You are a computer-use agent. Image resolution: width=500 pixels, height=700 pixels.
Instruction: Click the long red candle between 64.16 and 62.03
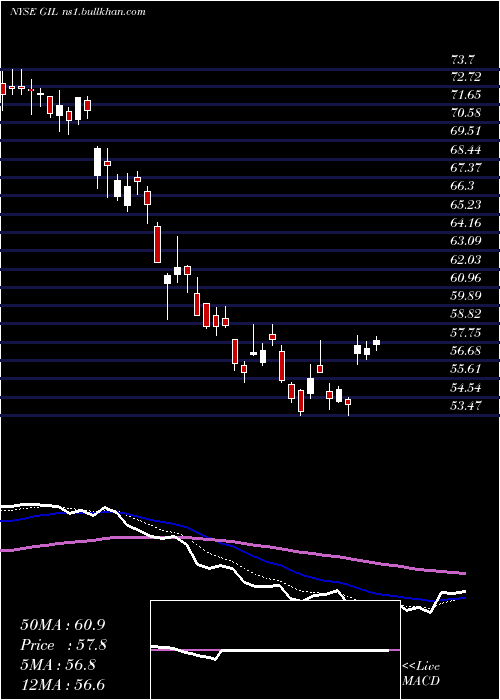point(157,244)
